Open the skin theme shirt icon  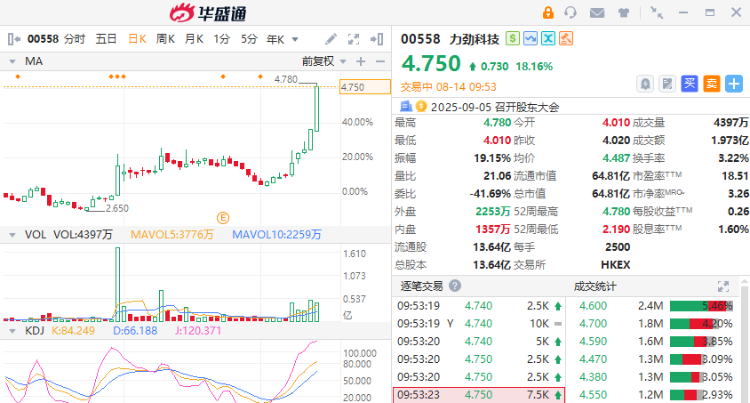[x=623, y=13]
